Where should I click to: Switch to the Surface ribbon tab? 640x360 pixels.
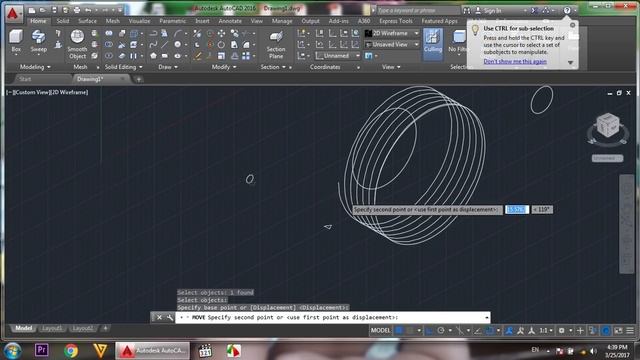pos(87,21)
